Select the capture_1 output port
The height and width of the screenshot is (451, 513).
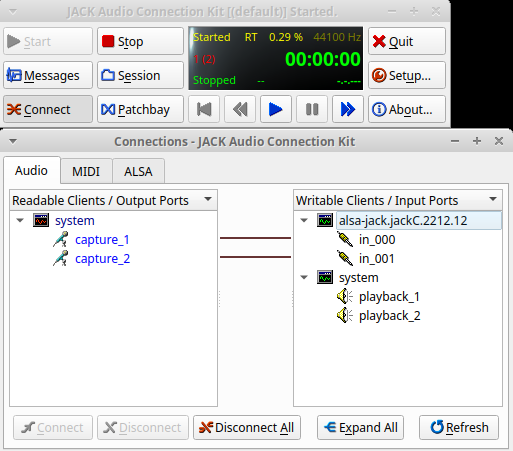point(102,240)
